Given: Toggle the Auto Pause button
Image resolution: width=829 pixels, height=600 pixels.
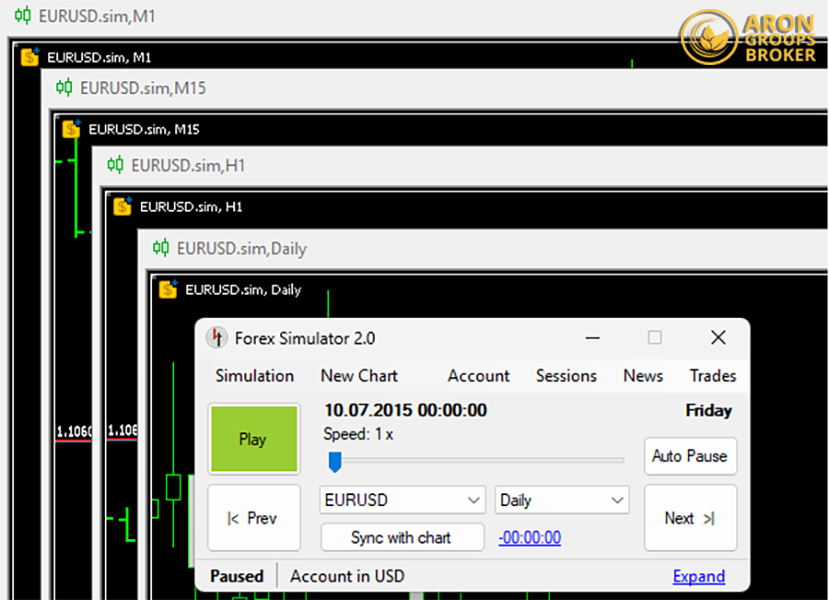Looking at the screenshot, I should pos(690,456).
